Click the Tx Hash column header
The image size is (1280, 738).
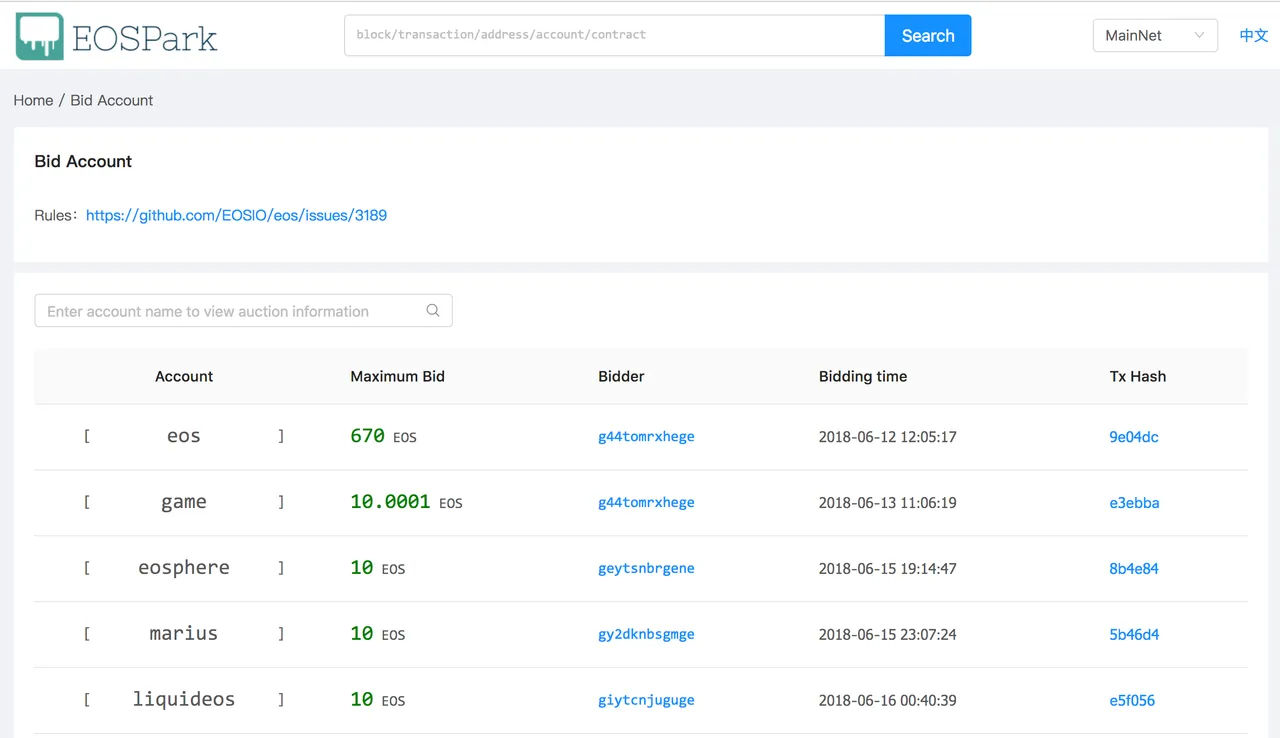[1138, 377]
